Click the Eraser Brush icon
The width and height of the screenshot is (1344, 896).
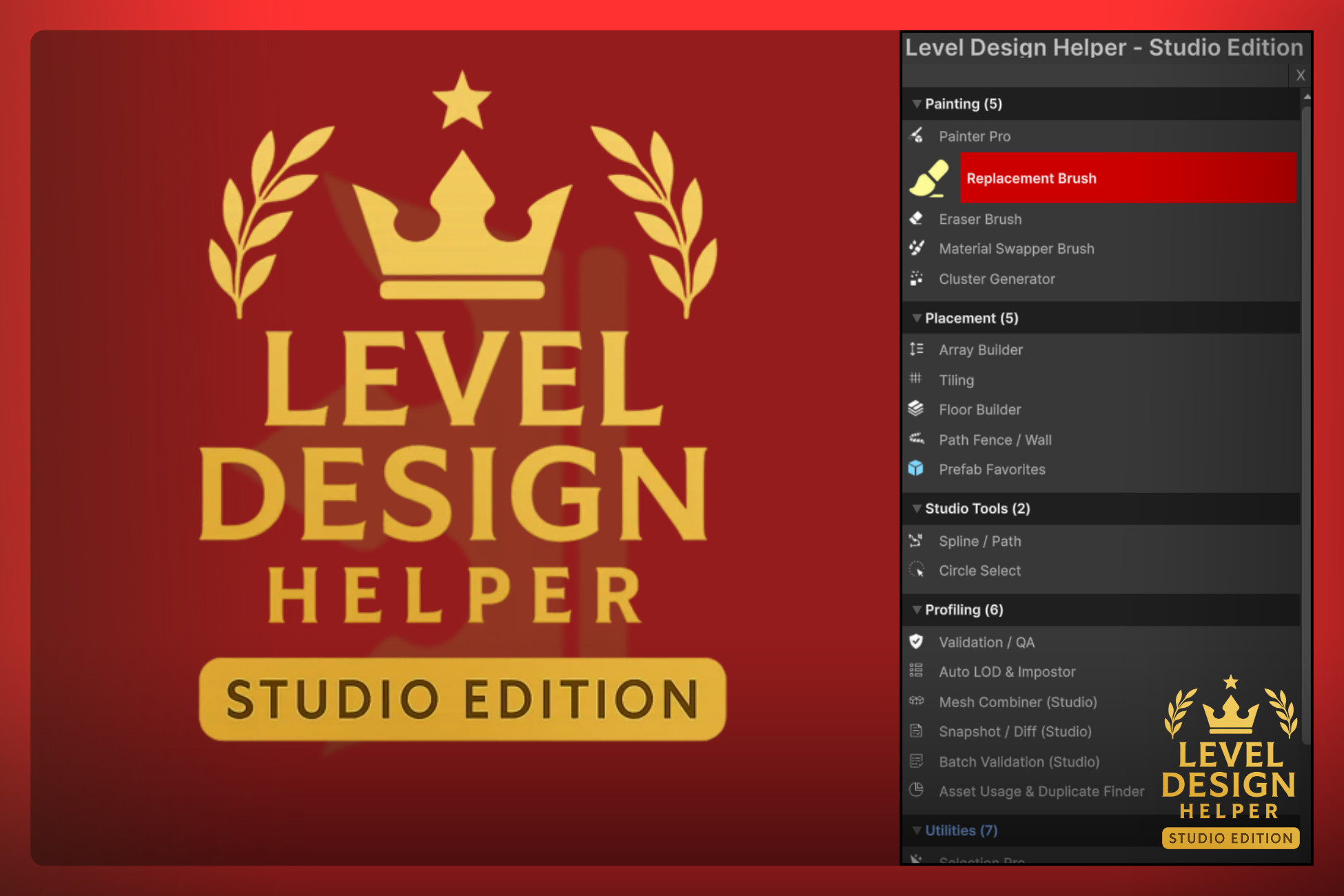click(917, 218)
